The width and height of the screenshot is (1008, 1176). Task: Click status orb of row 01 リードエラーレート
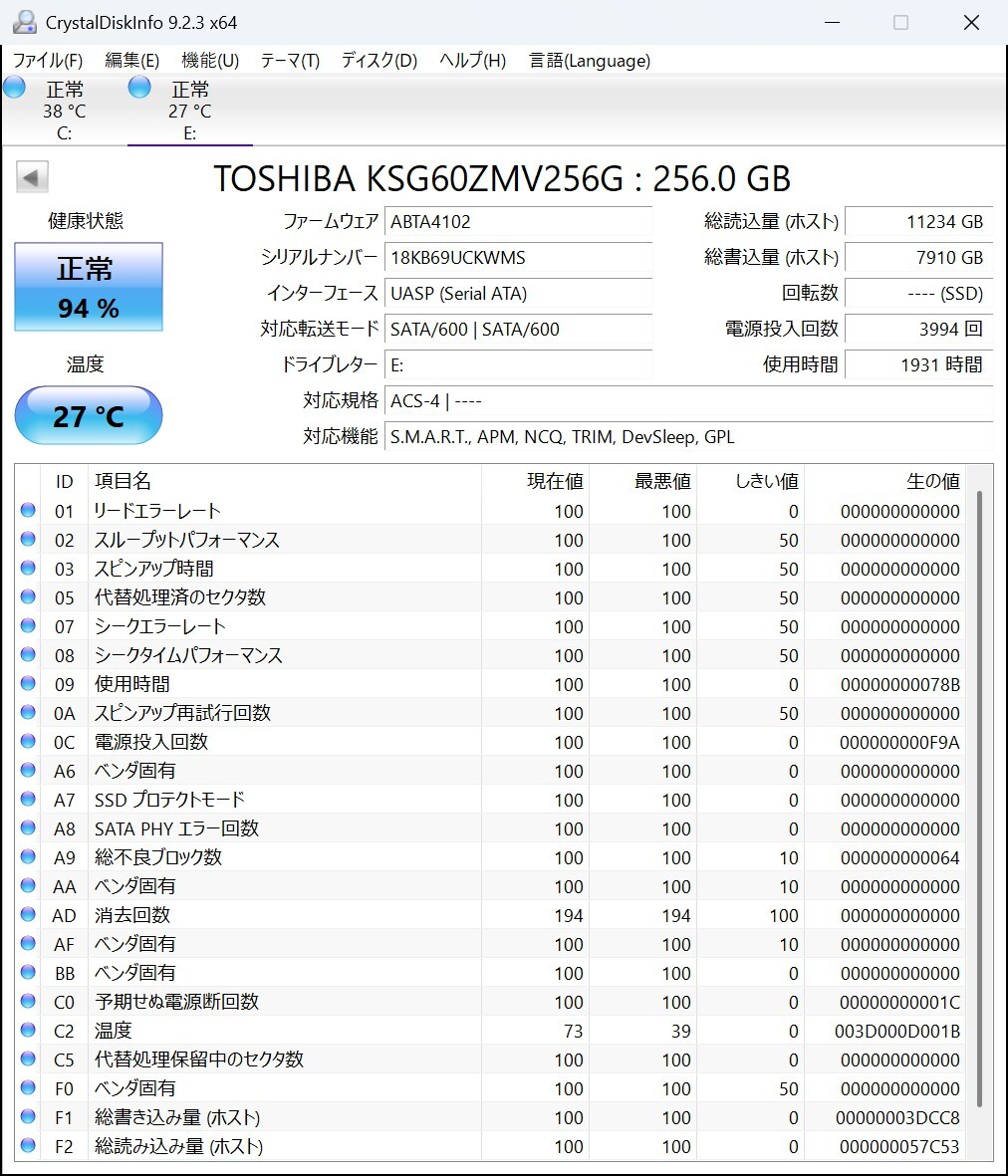coord(29,510)
